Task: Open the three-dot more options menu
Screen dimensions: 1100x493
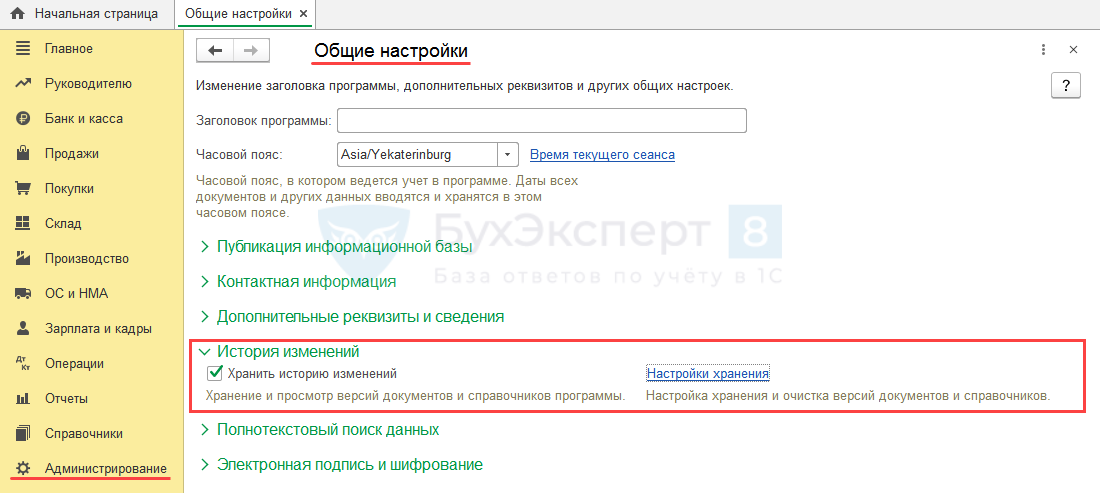Action: pos(1043,49)
